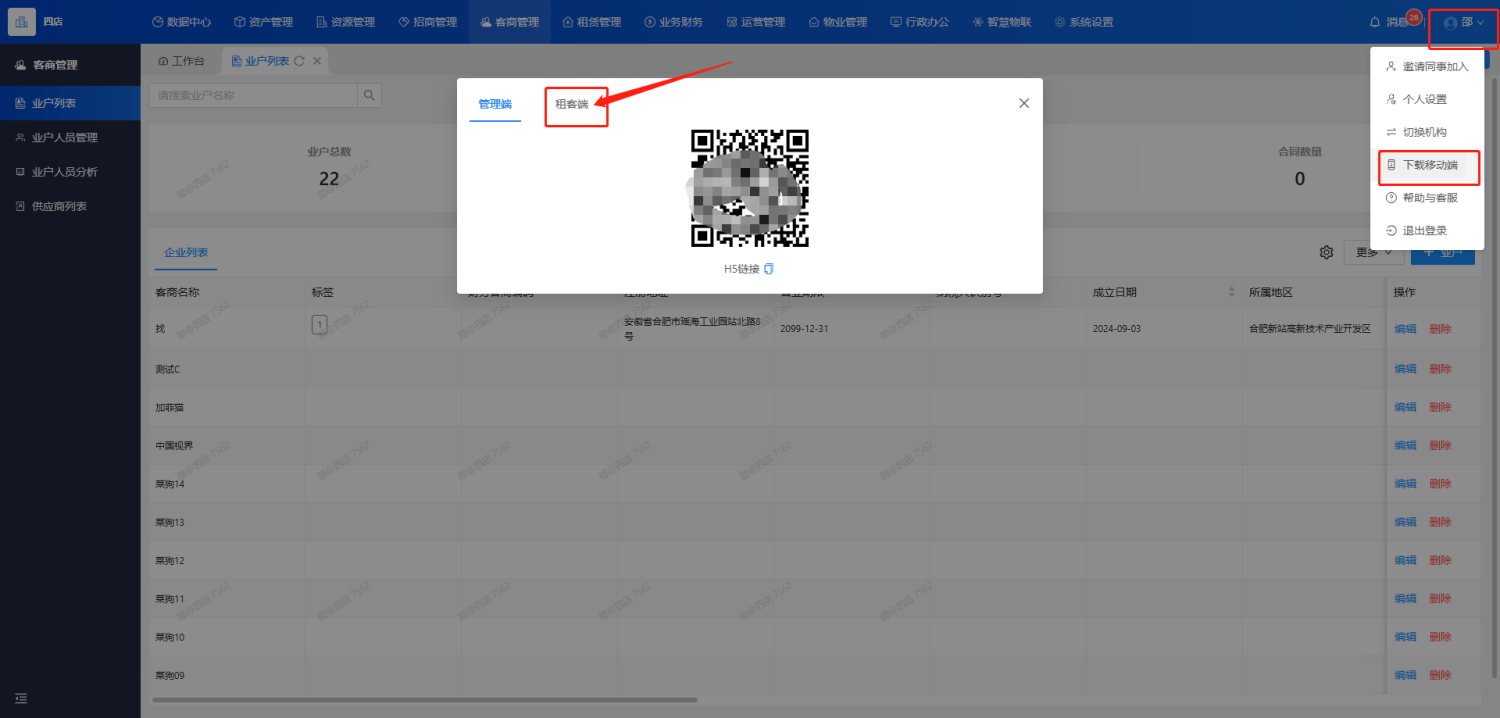The width and height of the screenshot is (1500, 718).
Task: Open 业户列表 in the left sidebar
Action: pos(70,103)
